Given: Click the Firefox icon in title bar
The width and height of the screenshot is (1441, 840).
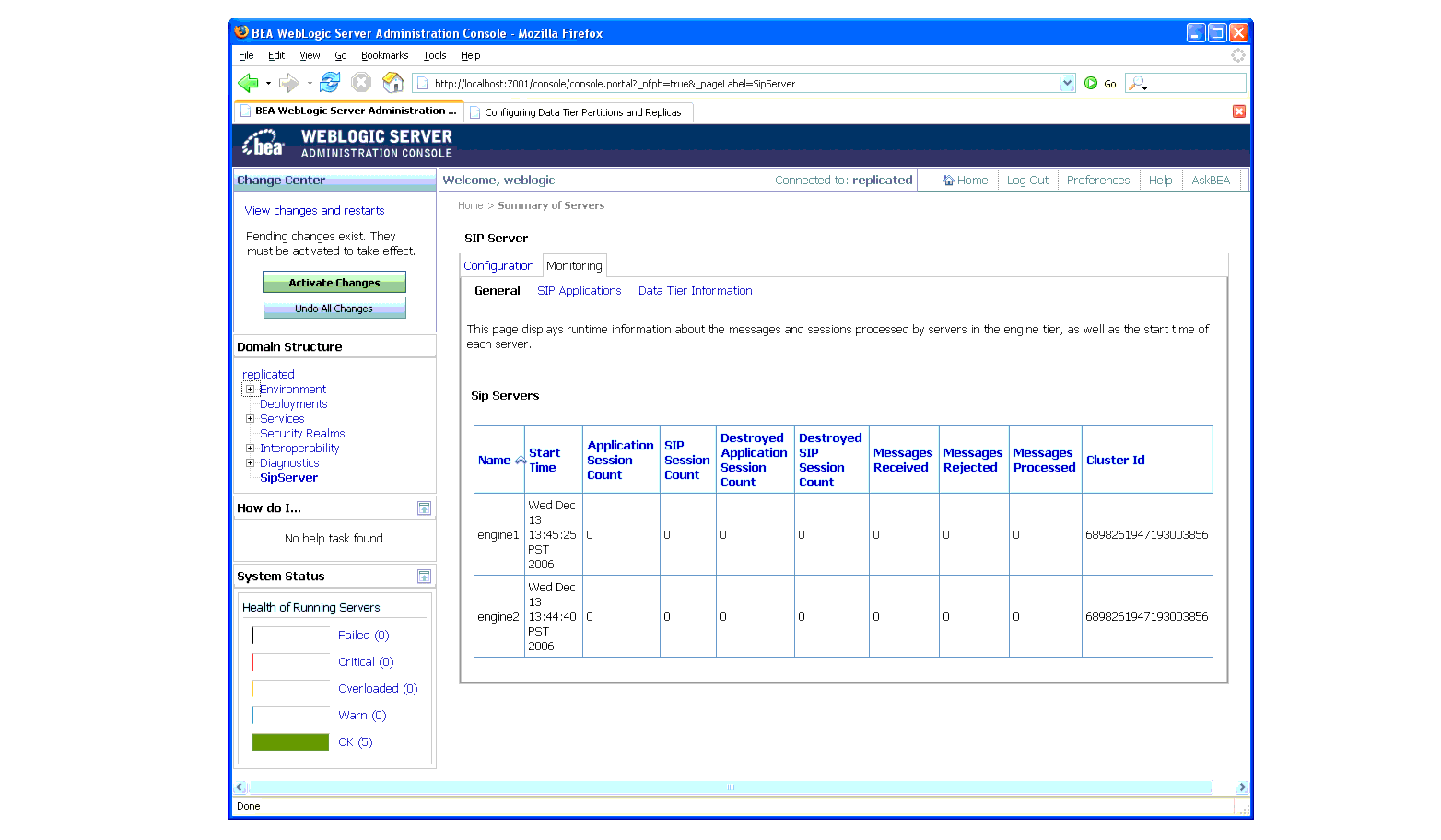Looking at the screenshot, I should click(241, 32).
